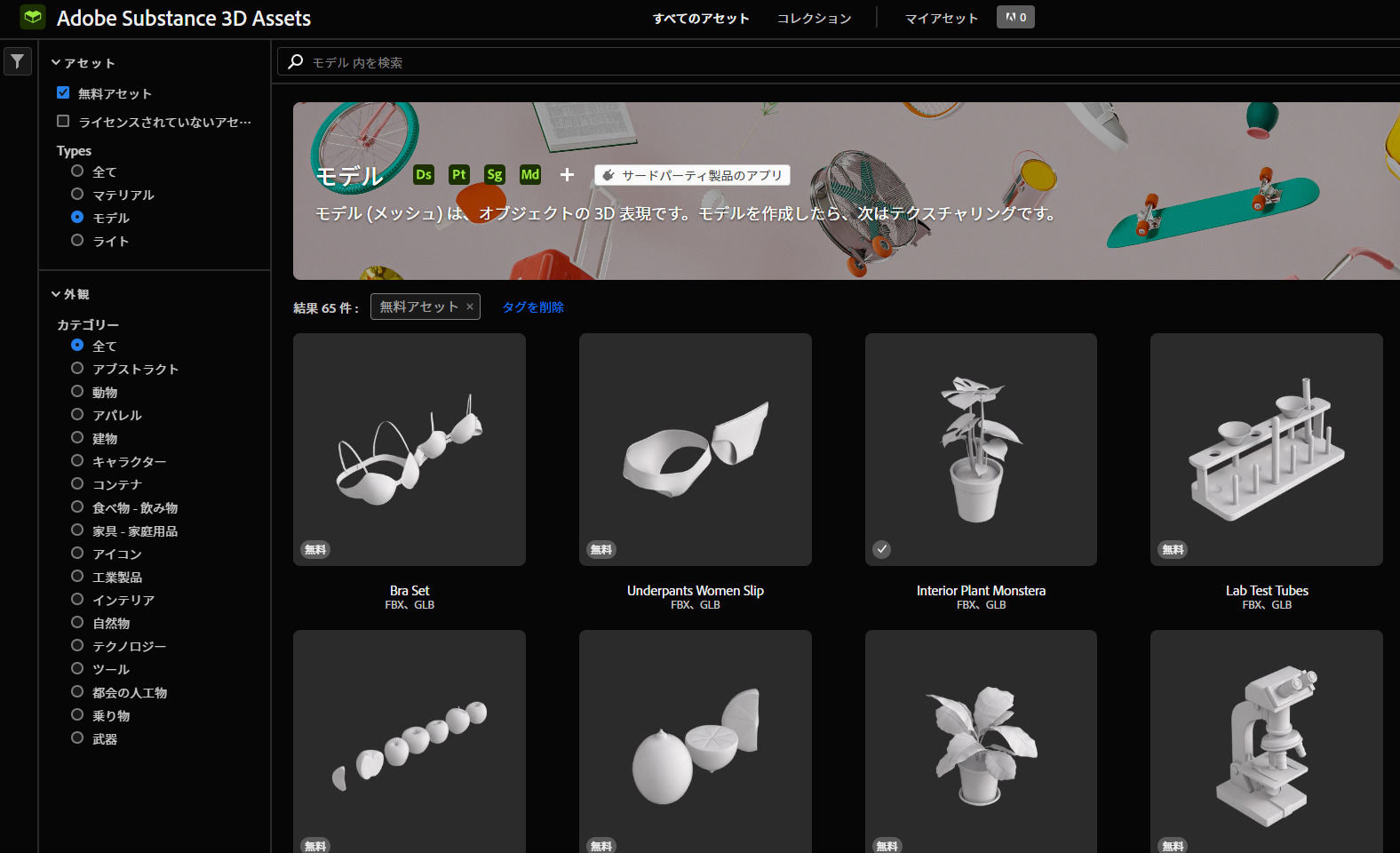
Task: Click the Substance 3D Painter (Pt) icon
Action: (458, 175)
